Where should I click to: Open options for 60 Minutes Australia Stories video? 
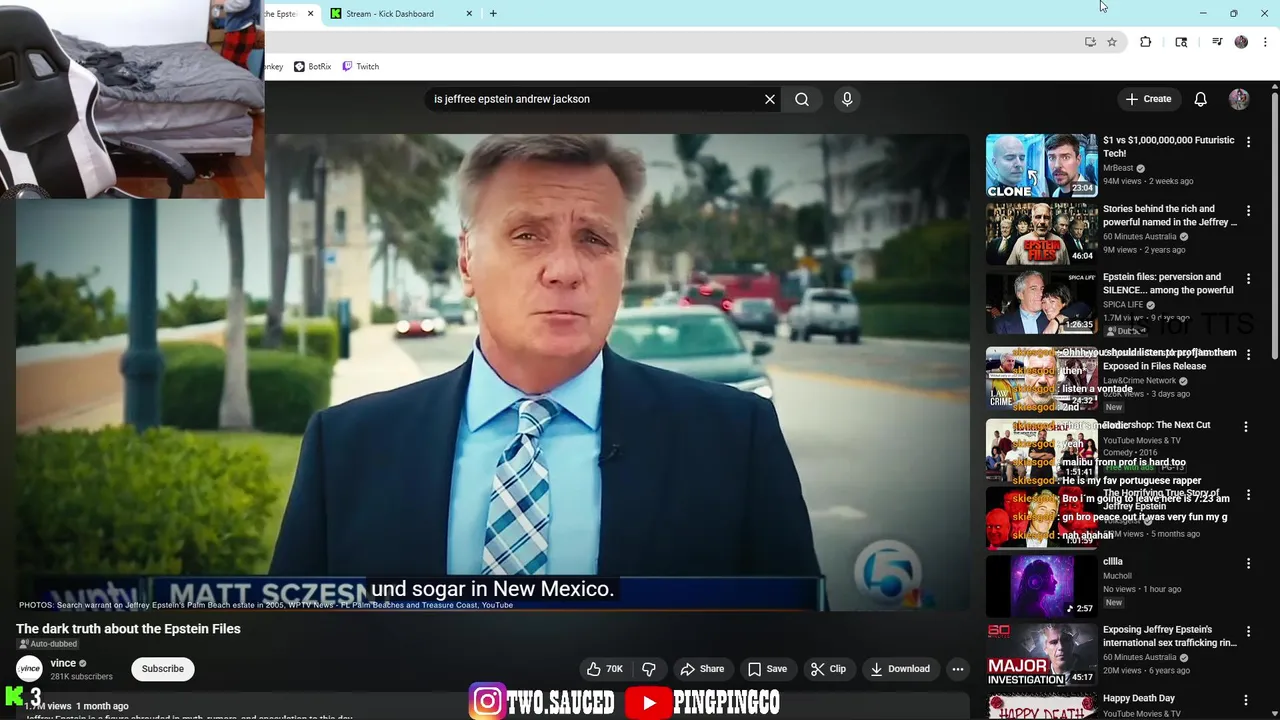(1248, 211)
